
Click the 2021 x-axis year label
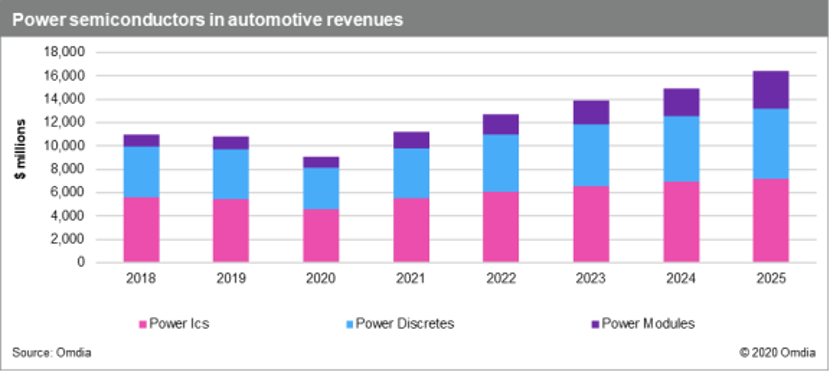point(411,279)
